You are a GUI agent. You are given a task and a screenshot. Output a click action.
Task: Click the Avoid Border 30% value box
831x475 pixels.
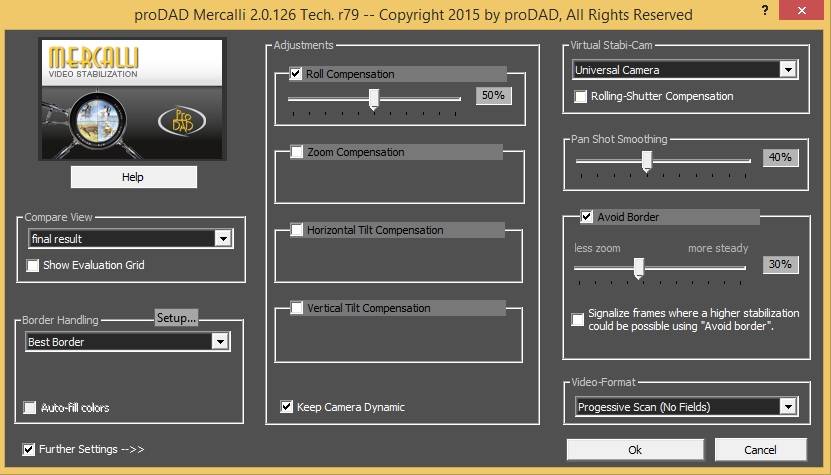point(780,265)
